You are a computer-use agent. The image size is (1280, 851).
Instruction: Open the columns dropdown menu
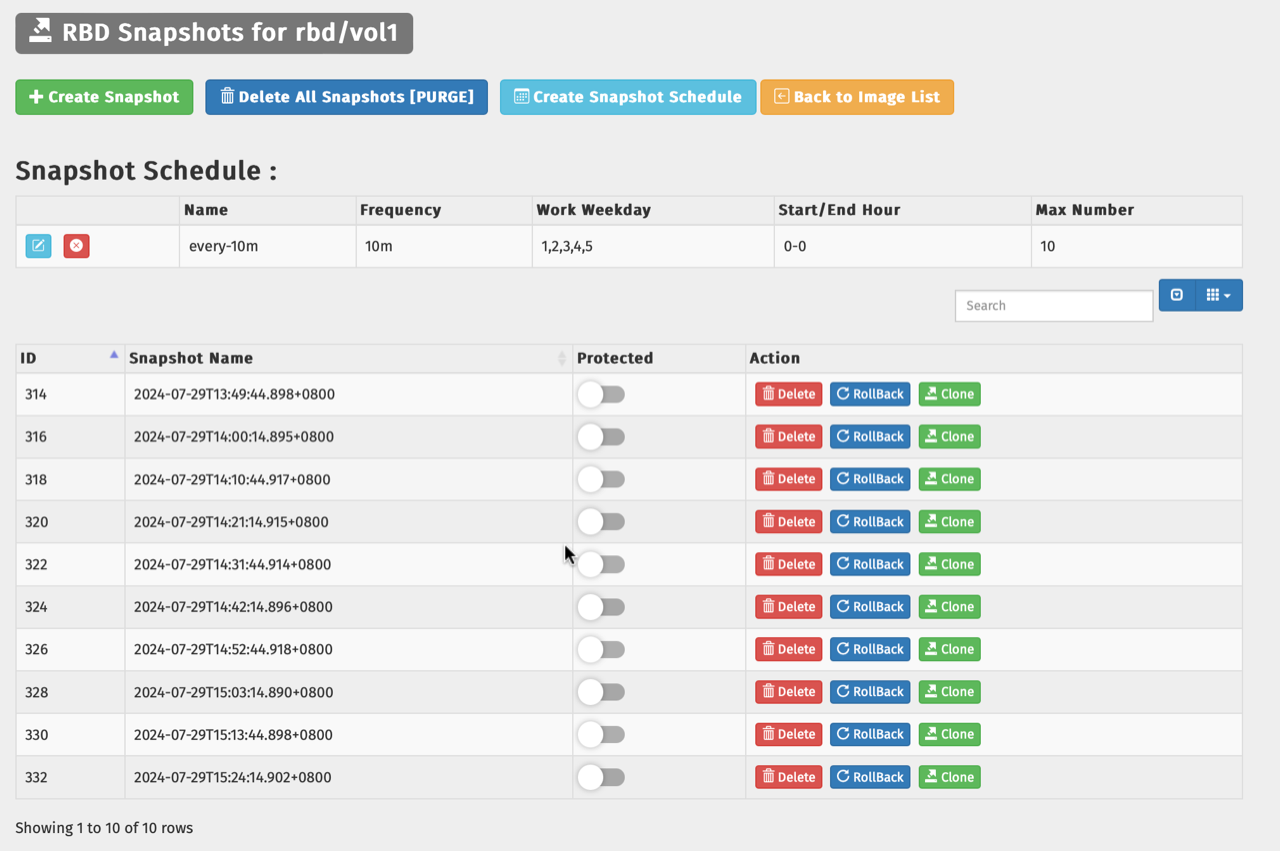pos(1217,295)
